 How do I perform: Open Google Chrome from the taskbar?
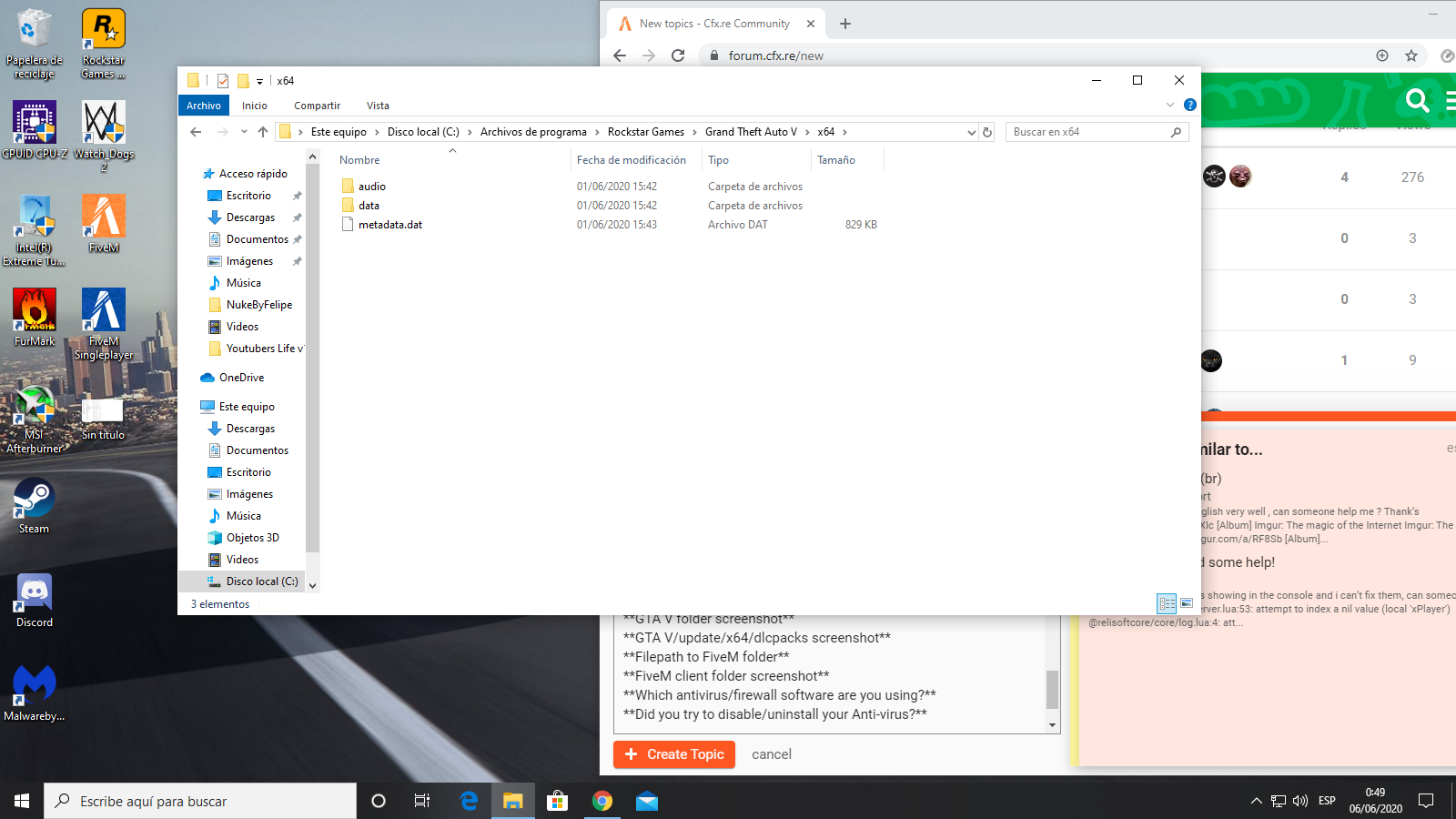tap(602, 802)
